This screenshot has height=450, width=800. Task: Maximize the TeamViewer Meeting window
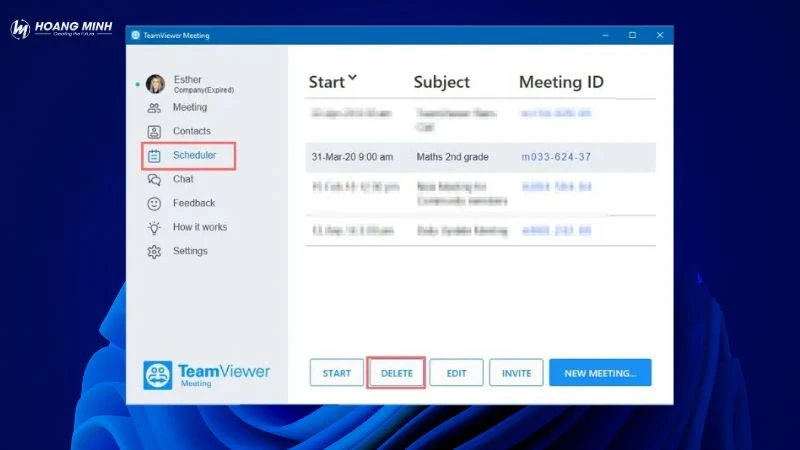(x=632, y=35)
